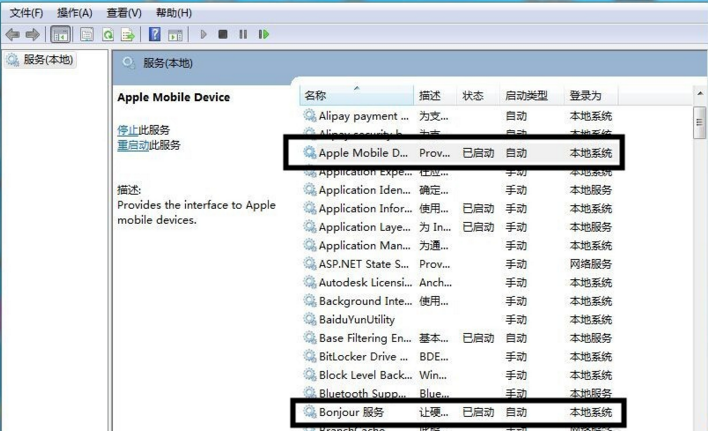Viewport: 708px width, 431px height.
Task: Sort by the 状态 column header
Action: pos(478,96)
